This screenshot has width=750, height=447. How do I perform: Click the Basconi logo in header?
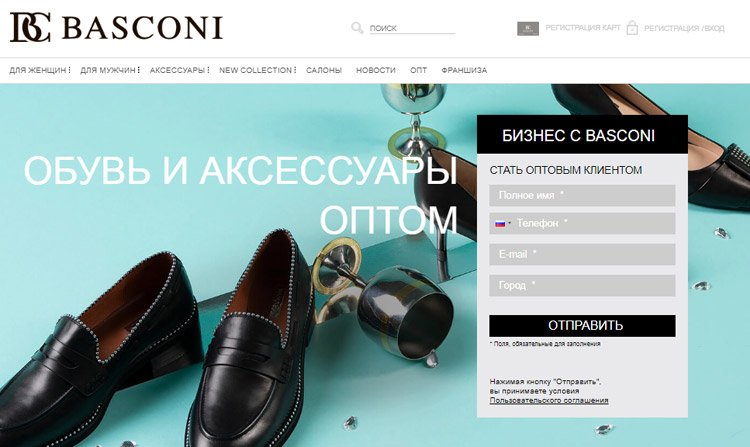116,27
